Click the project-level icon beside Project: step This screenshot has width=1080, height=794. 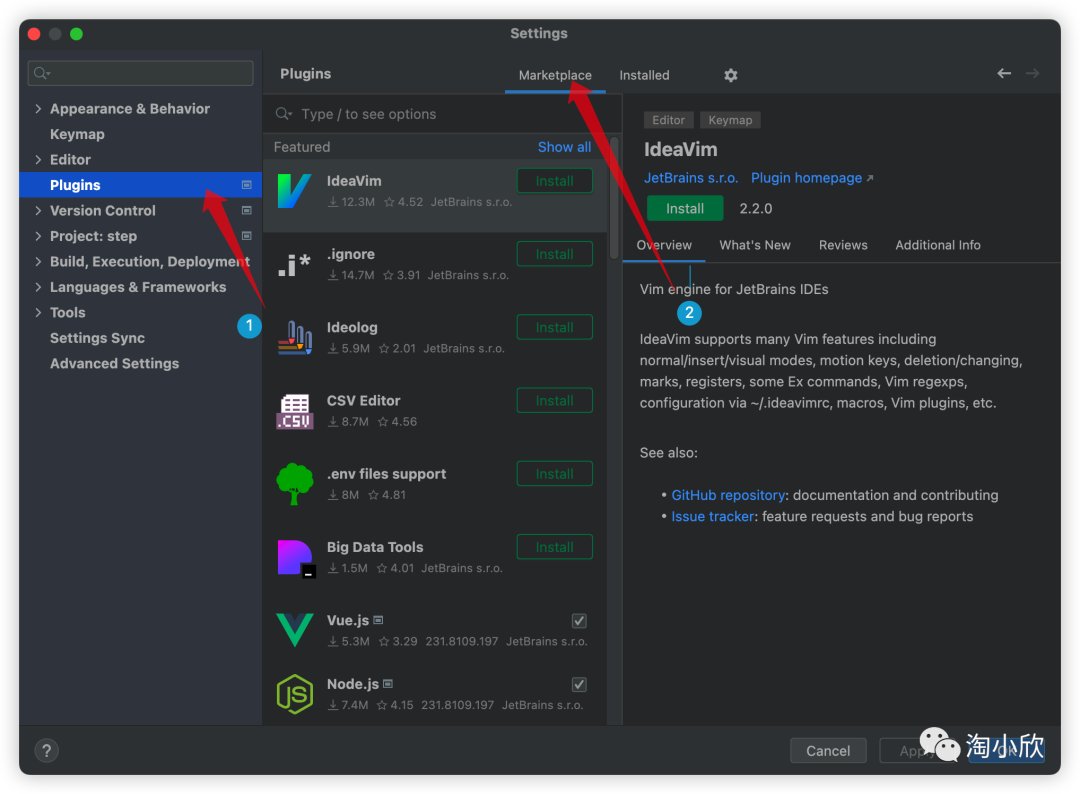coord(247,236)
